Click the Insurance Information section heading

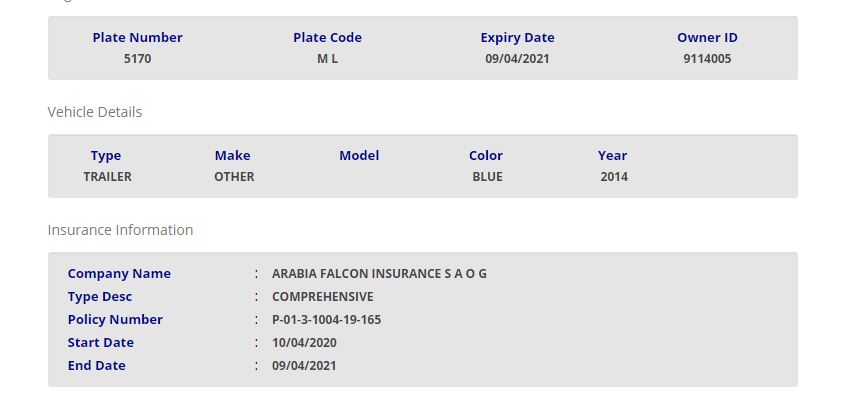pos(120,230)
